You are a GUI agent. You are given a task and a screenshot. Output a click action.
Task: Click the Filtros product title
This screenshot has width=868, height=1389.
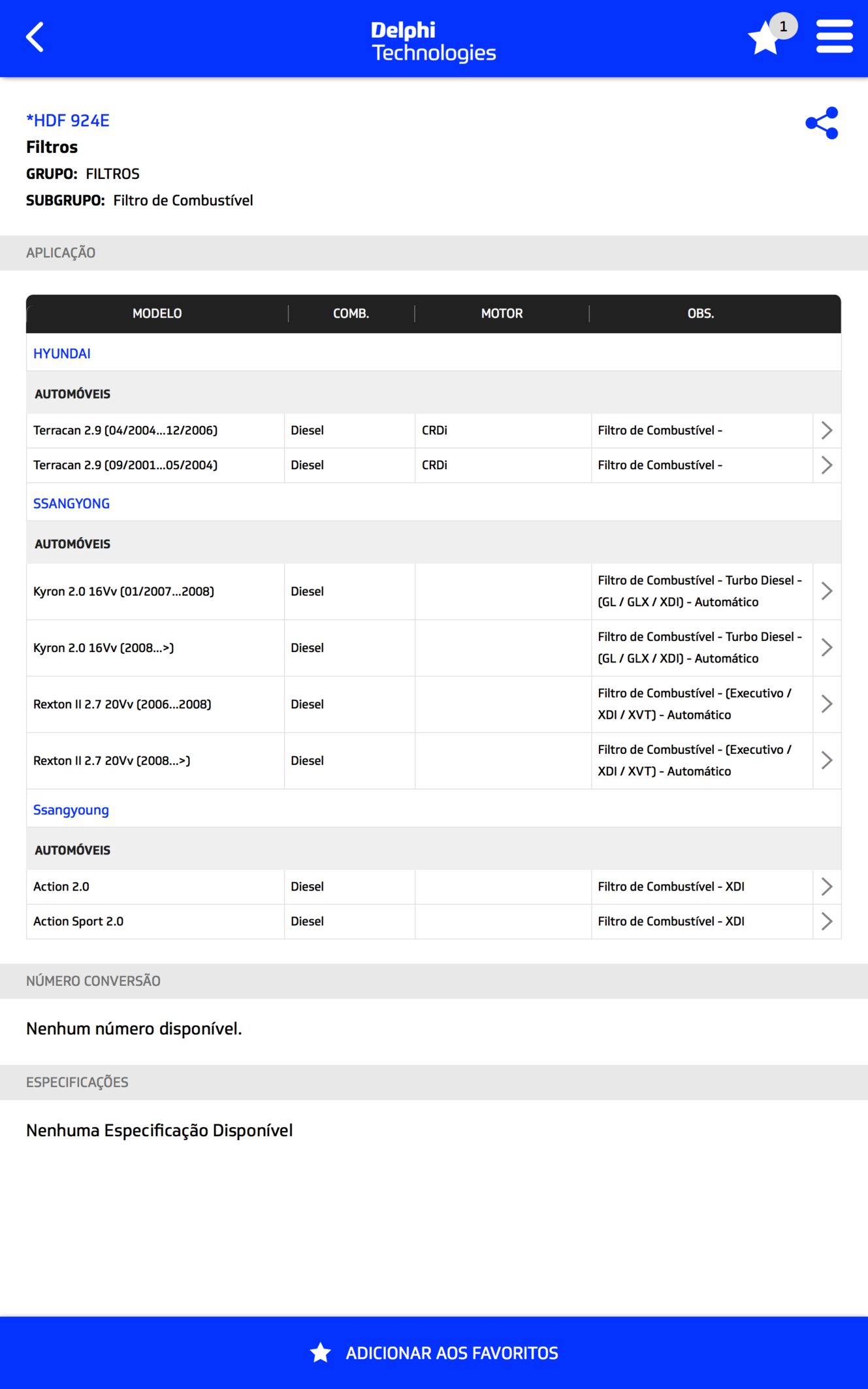[52, 147]
